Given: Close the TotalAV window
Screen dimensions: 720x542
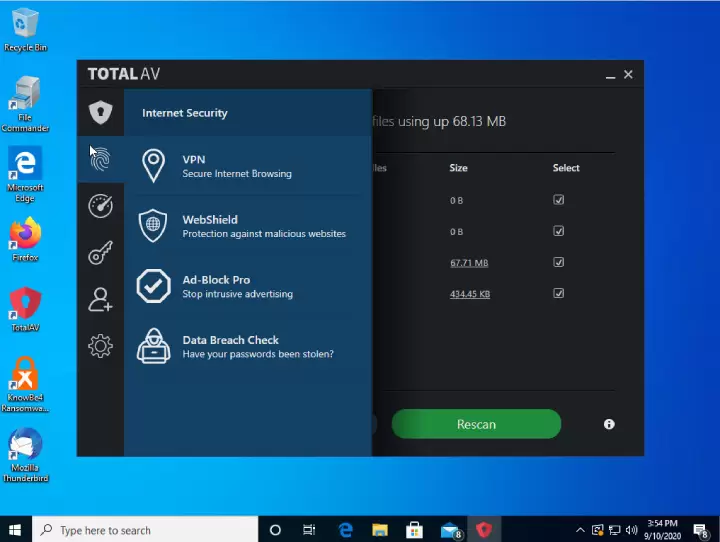Looking at the screenshot, I should point(628,74).
